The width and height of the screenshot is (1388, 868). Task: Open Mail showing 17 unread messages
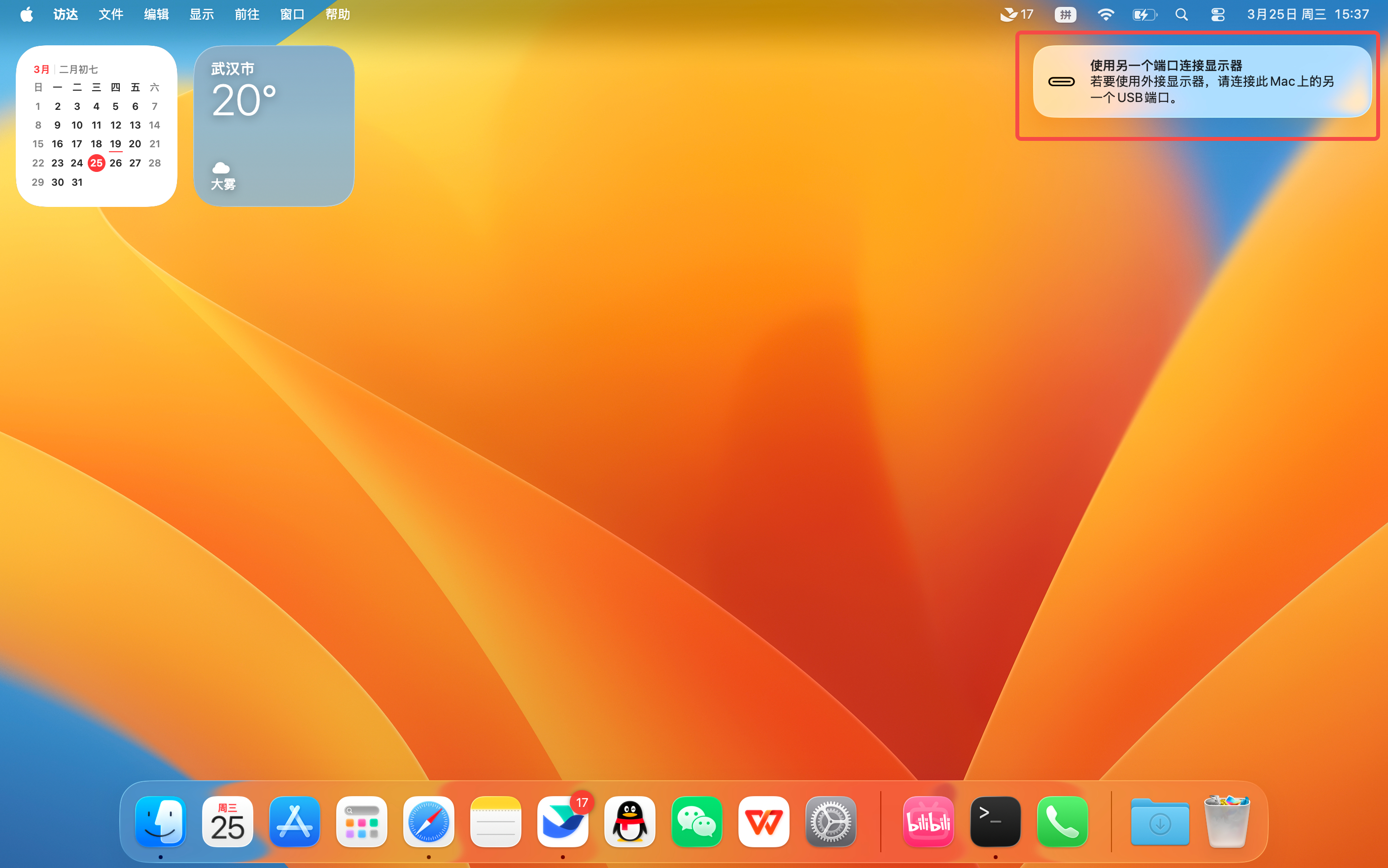tap(563, 822)
